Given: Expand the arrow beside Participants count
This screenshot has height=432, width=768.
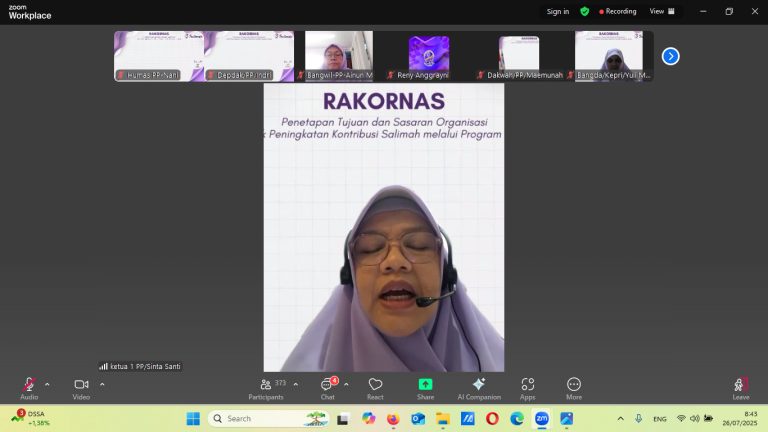Looking at the screenshot, I should pos(296,384).
